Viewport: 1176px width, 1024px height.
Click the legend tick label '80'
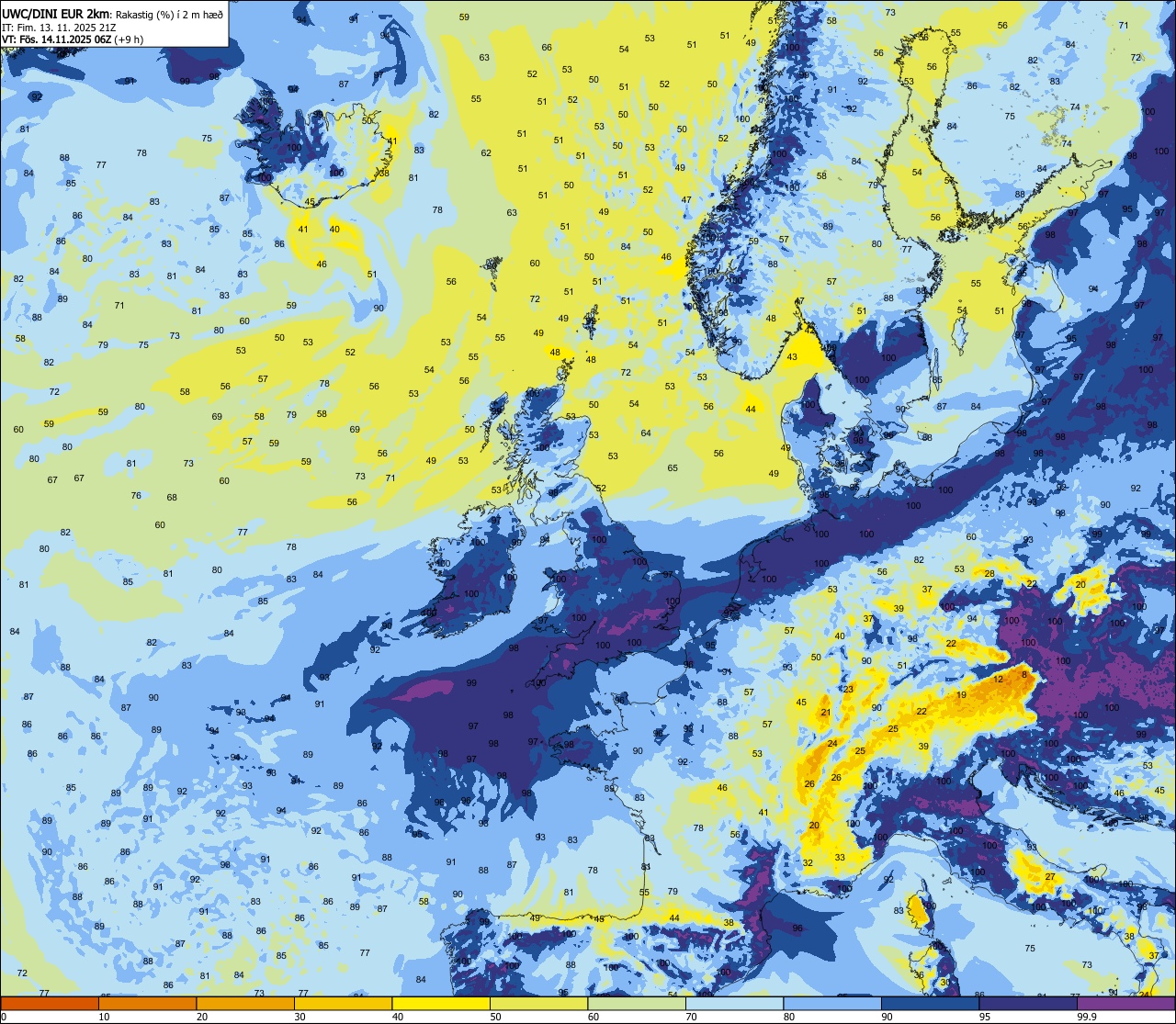(789, 1017)
